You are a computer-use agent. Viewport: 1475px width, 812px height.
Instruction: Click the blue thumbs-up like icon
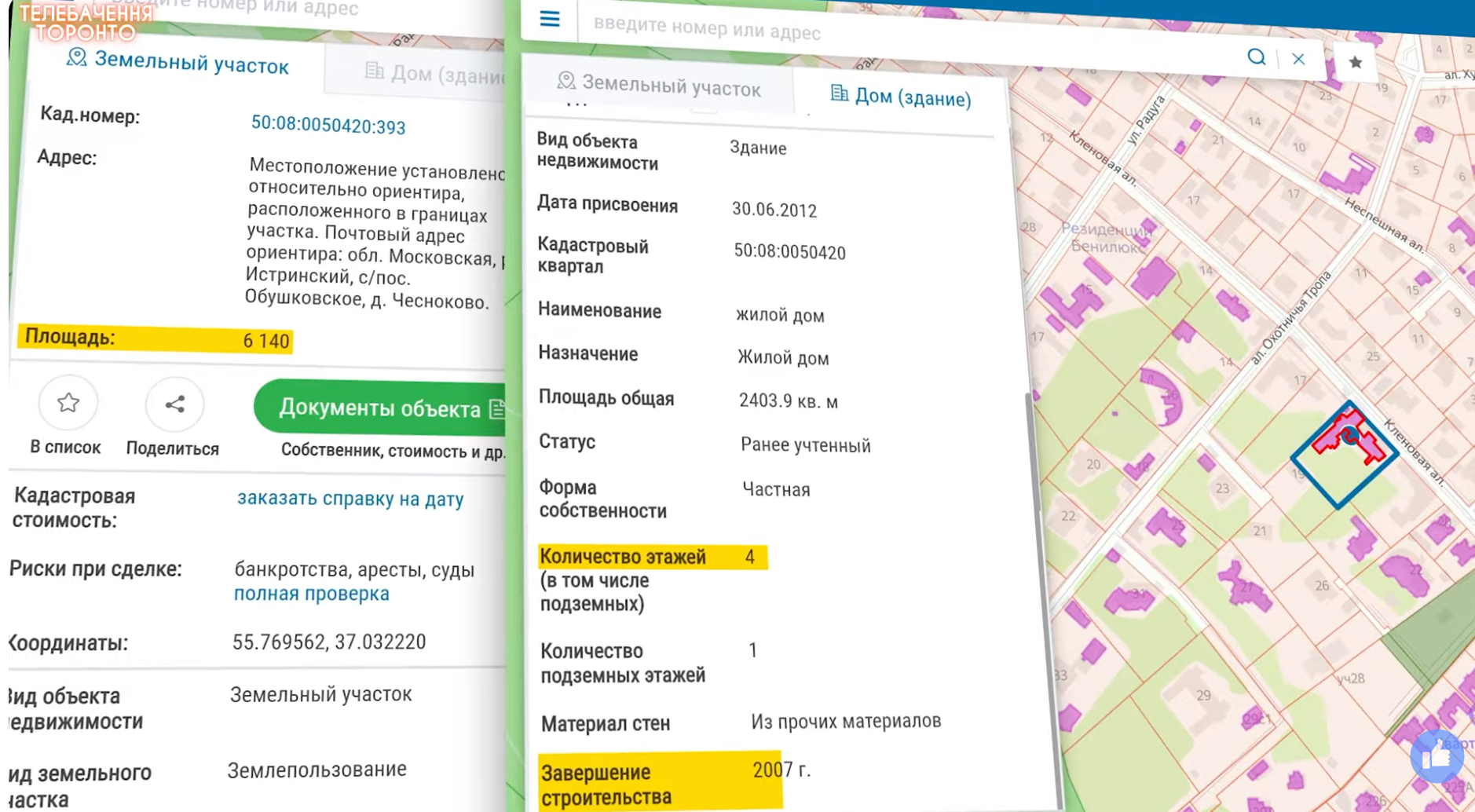(1437, 756)
